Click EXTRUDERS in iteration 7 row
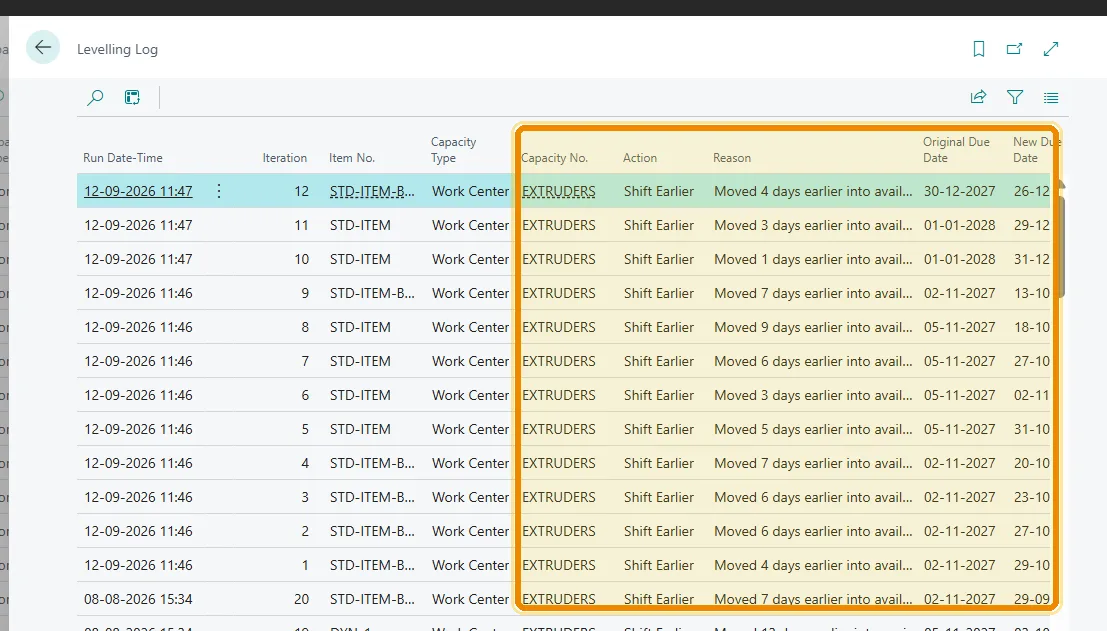 click(x=558, y=361)
